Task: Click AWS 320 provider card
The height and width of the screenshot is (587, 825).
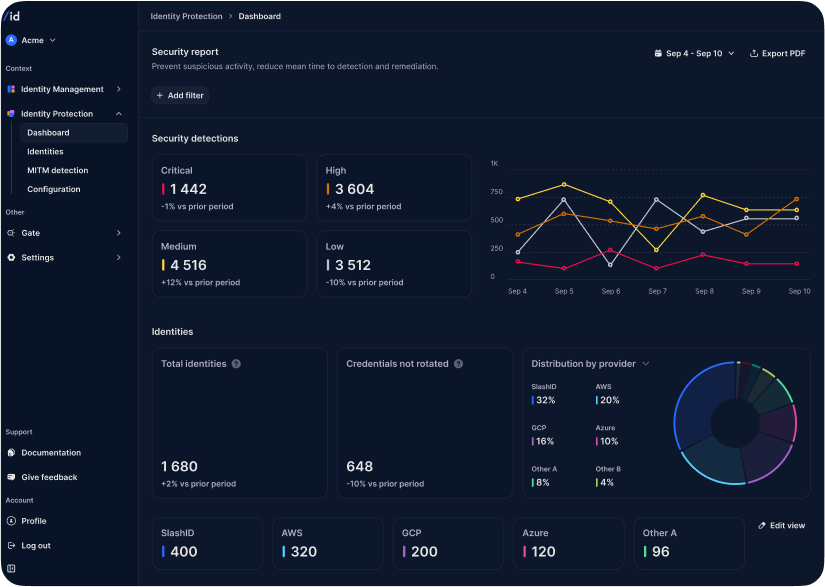Action: (328, 543)
